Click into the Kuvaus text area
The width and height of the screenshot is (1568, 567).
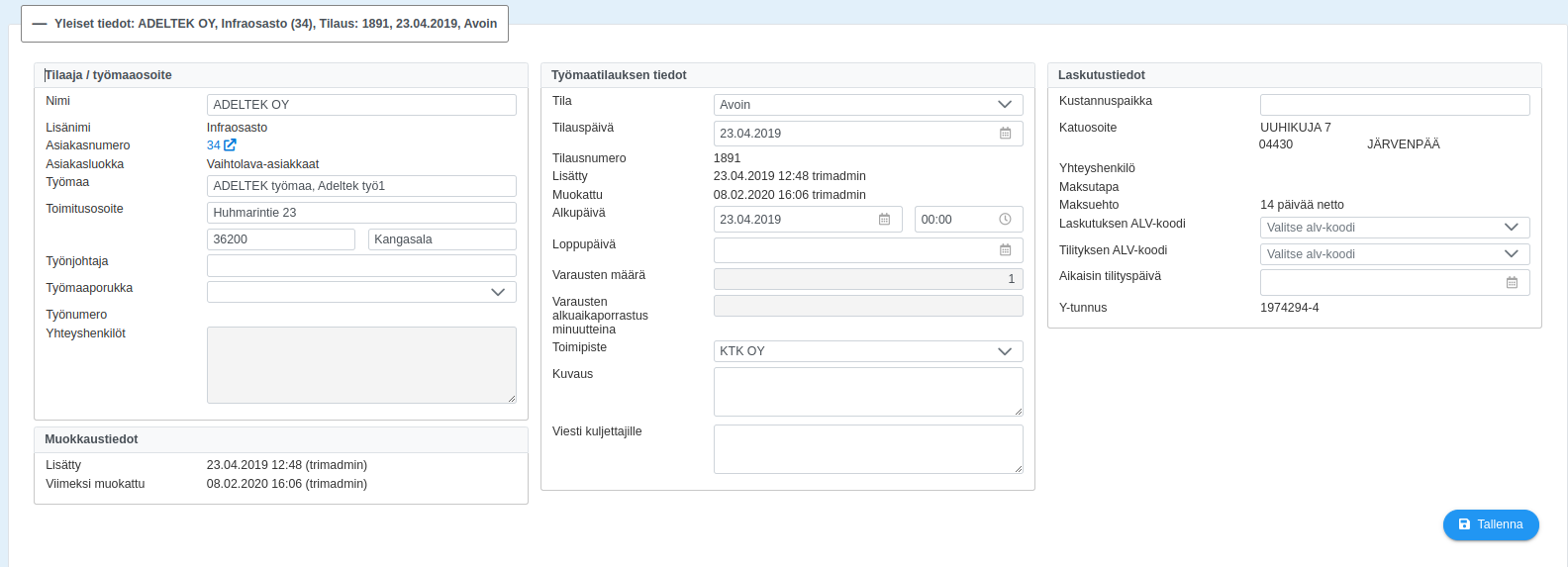(868, 392)
